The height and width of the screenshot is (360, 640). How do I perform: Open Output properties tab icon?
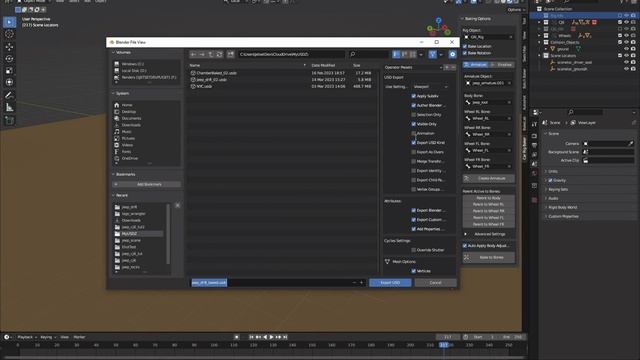pyautogui.click(x=535, y=145)
